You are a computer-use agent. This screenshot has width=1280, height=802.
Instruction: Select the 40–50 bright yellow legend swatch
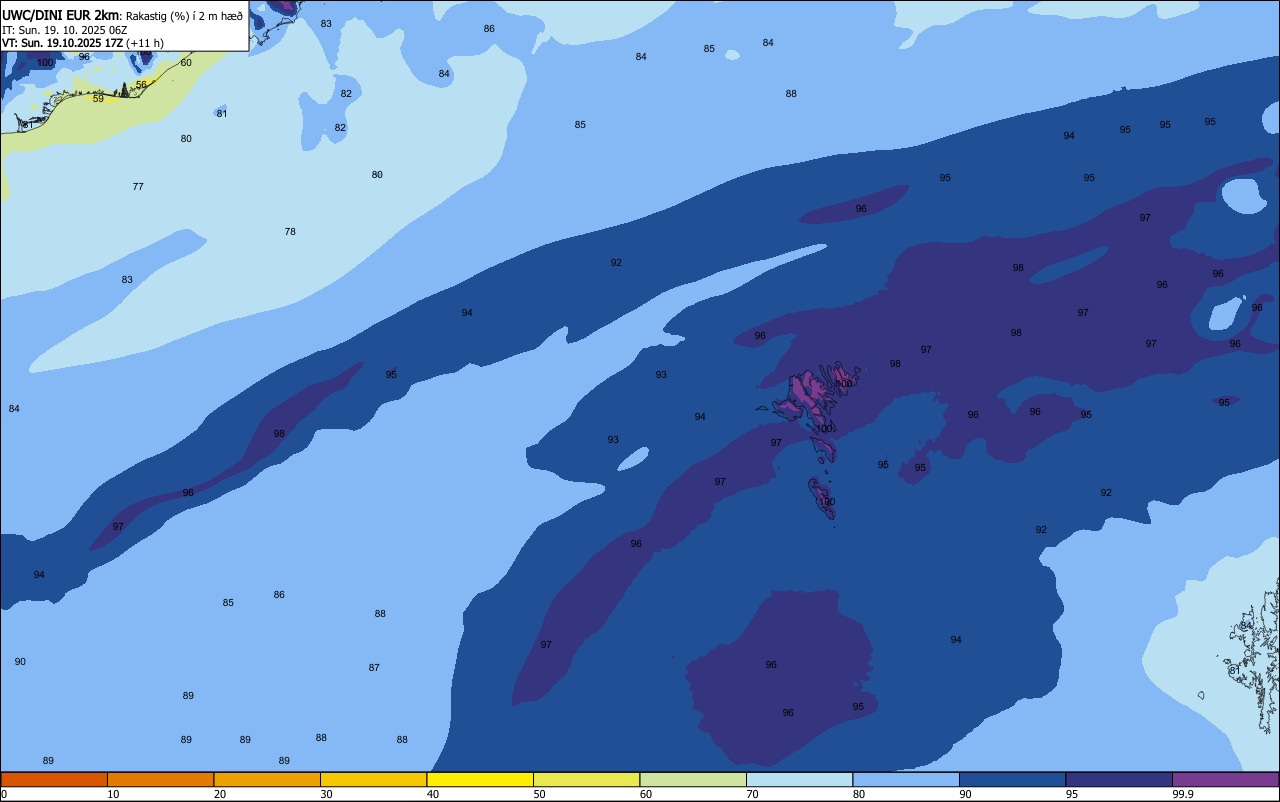click(480, 779)
